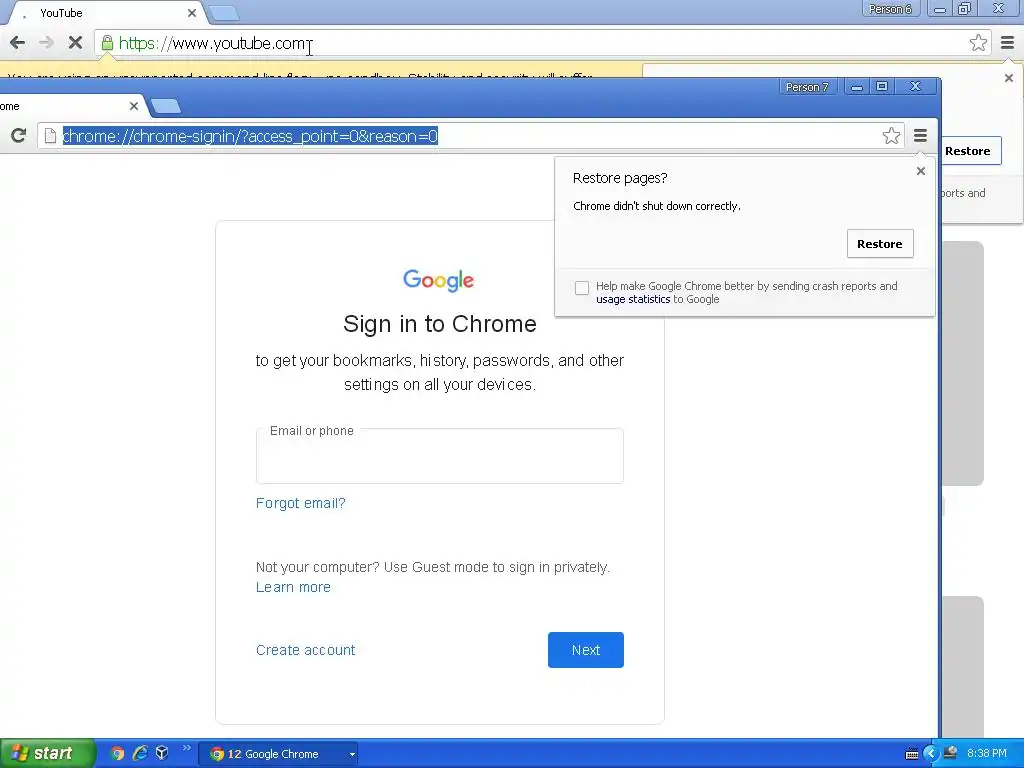Open the hamburger menu in Person 7 window
The width and height of the screenshot is (1024, 768).
920,136
